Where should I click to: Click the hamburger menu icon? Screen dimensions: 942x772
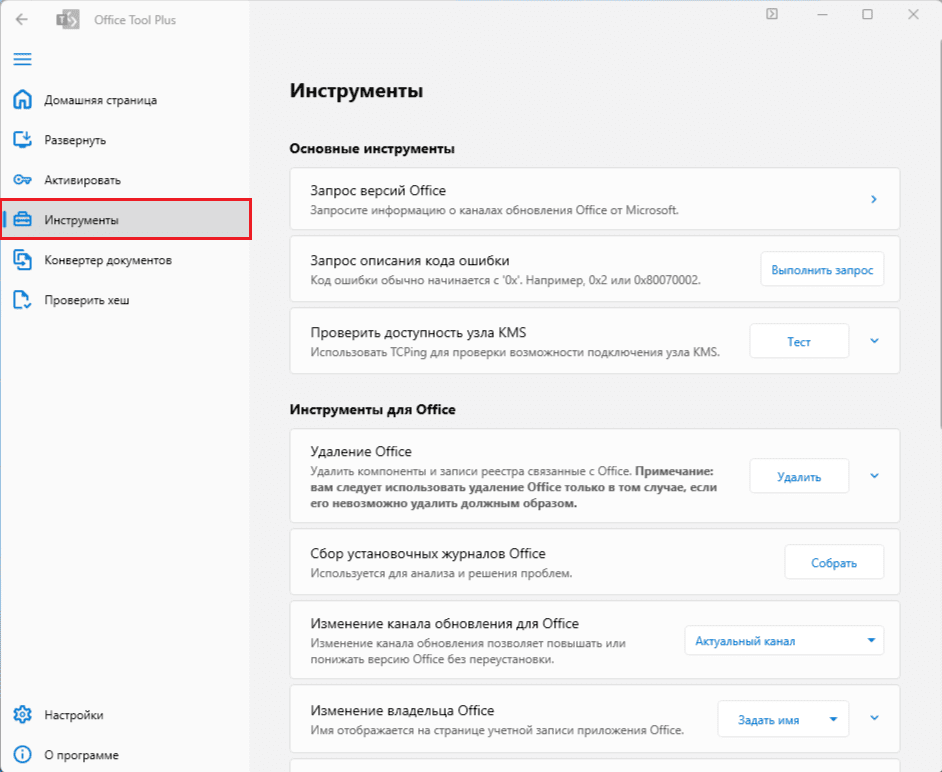point(22,59)
